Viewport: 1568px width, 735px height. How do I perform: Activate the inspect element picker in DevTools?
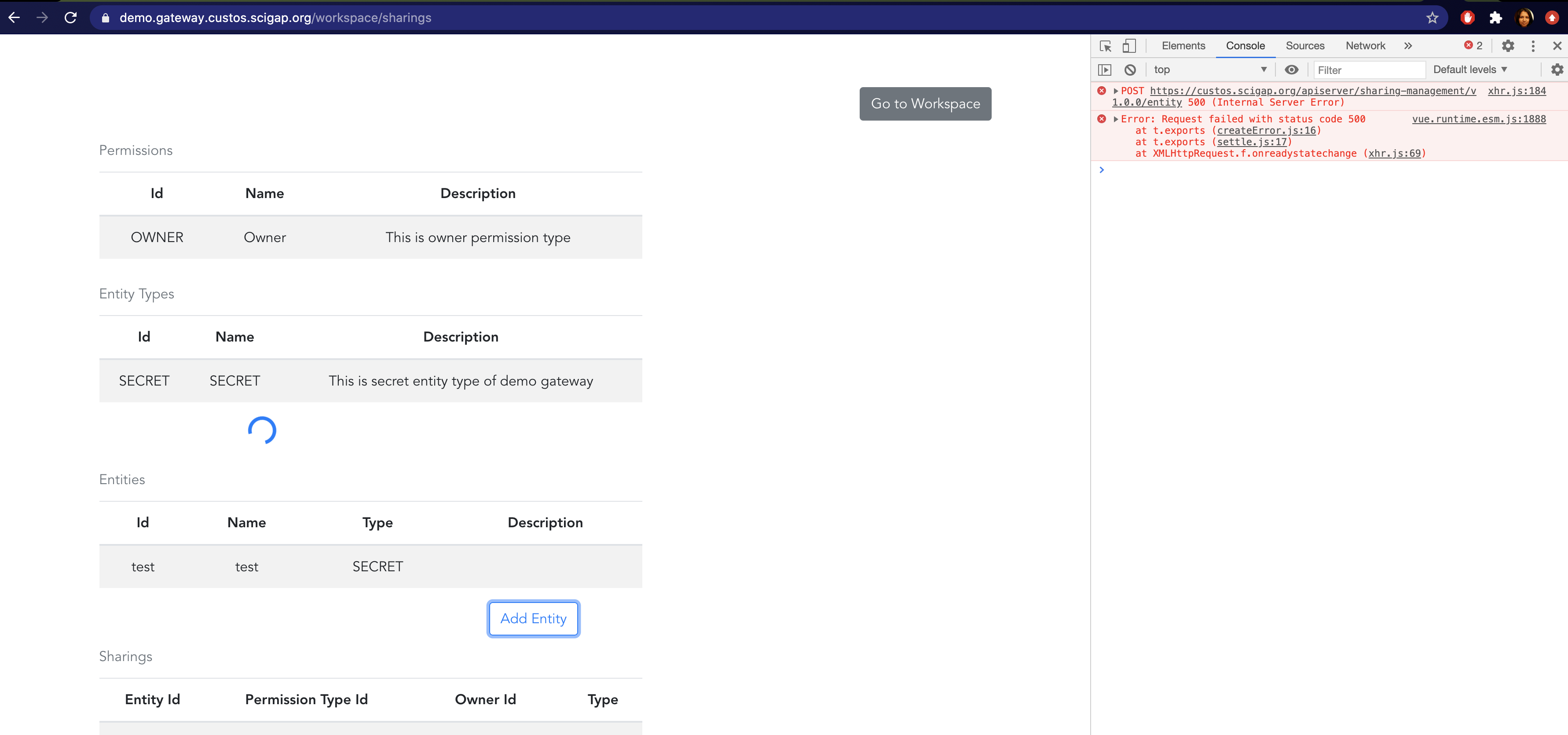(x=1105, y=46)
